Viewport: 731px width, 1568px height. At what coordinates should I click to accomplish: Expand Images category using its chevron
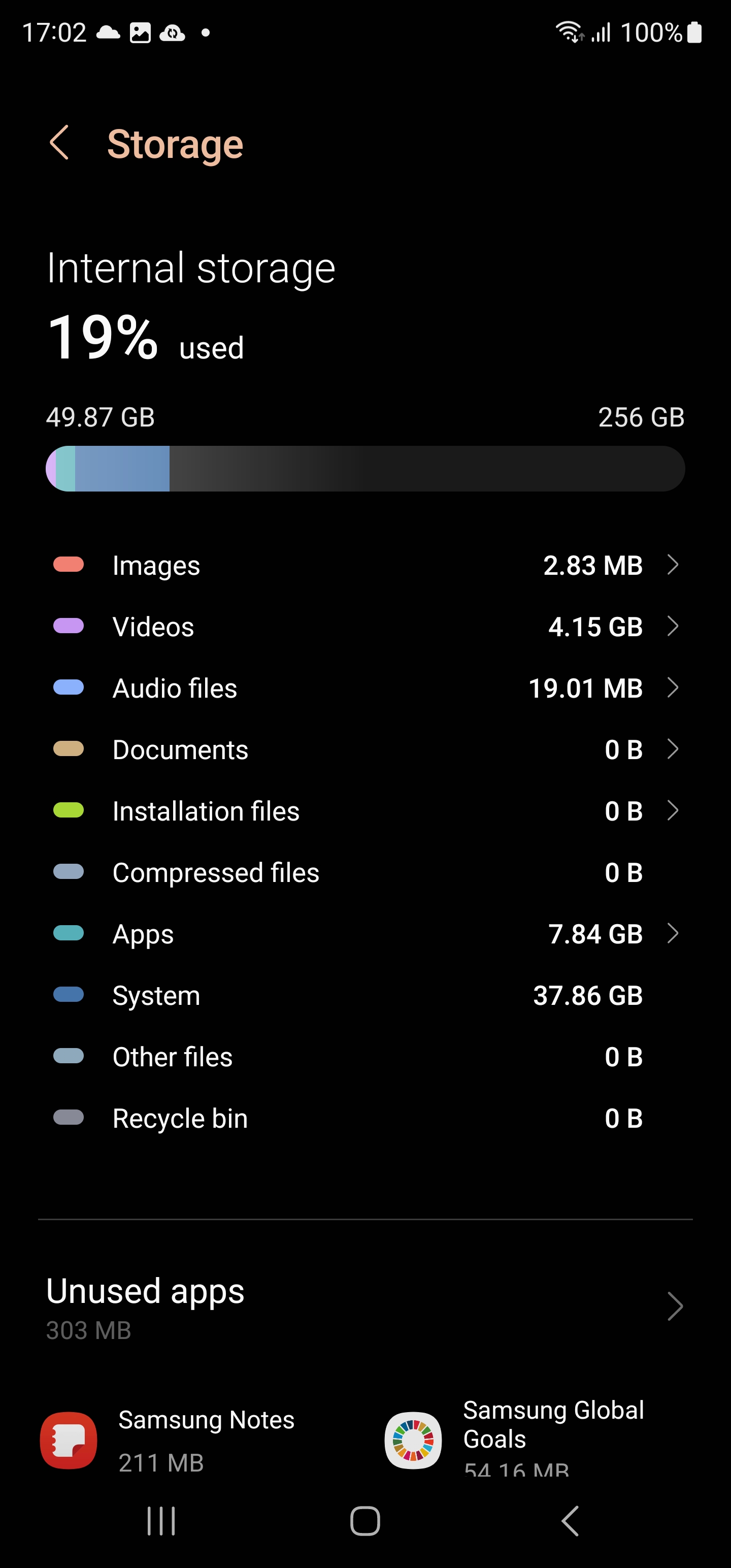click(673, 565)
